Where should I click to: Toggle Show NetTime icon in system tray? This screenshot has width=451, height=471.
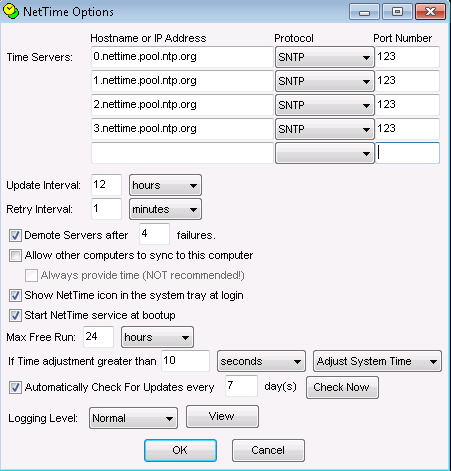click(x=15, y=295)
